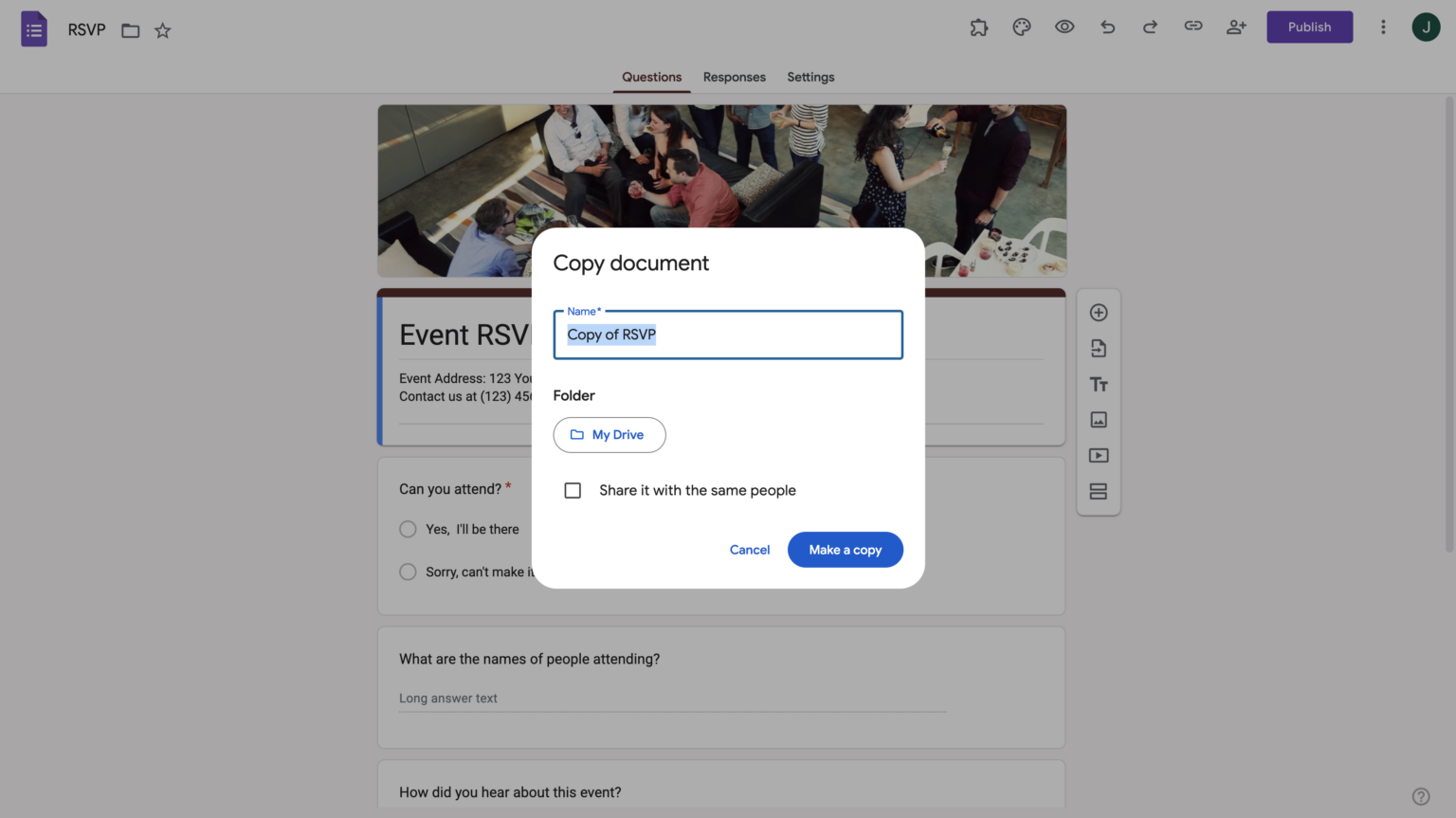Image resolution: width=1456 pixels, height=818 pixels.
Task: Select the Sorry, can't make it option
Action: click(408, 572)
